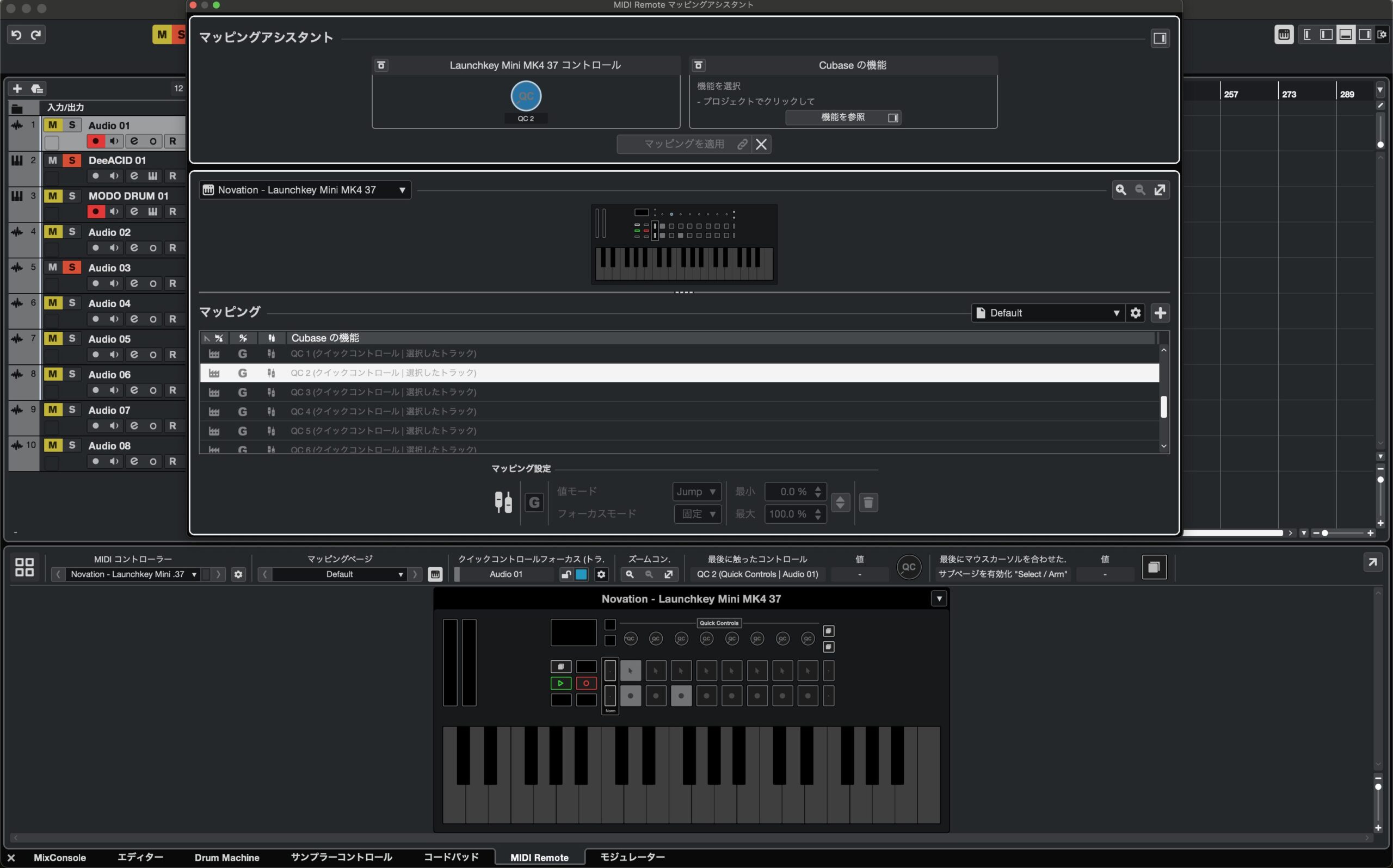Solo the MODO DRUM 01 track
The width and height of the screenshot is (1393, 868).
click(x=72, y=196)
